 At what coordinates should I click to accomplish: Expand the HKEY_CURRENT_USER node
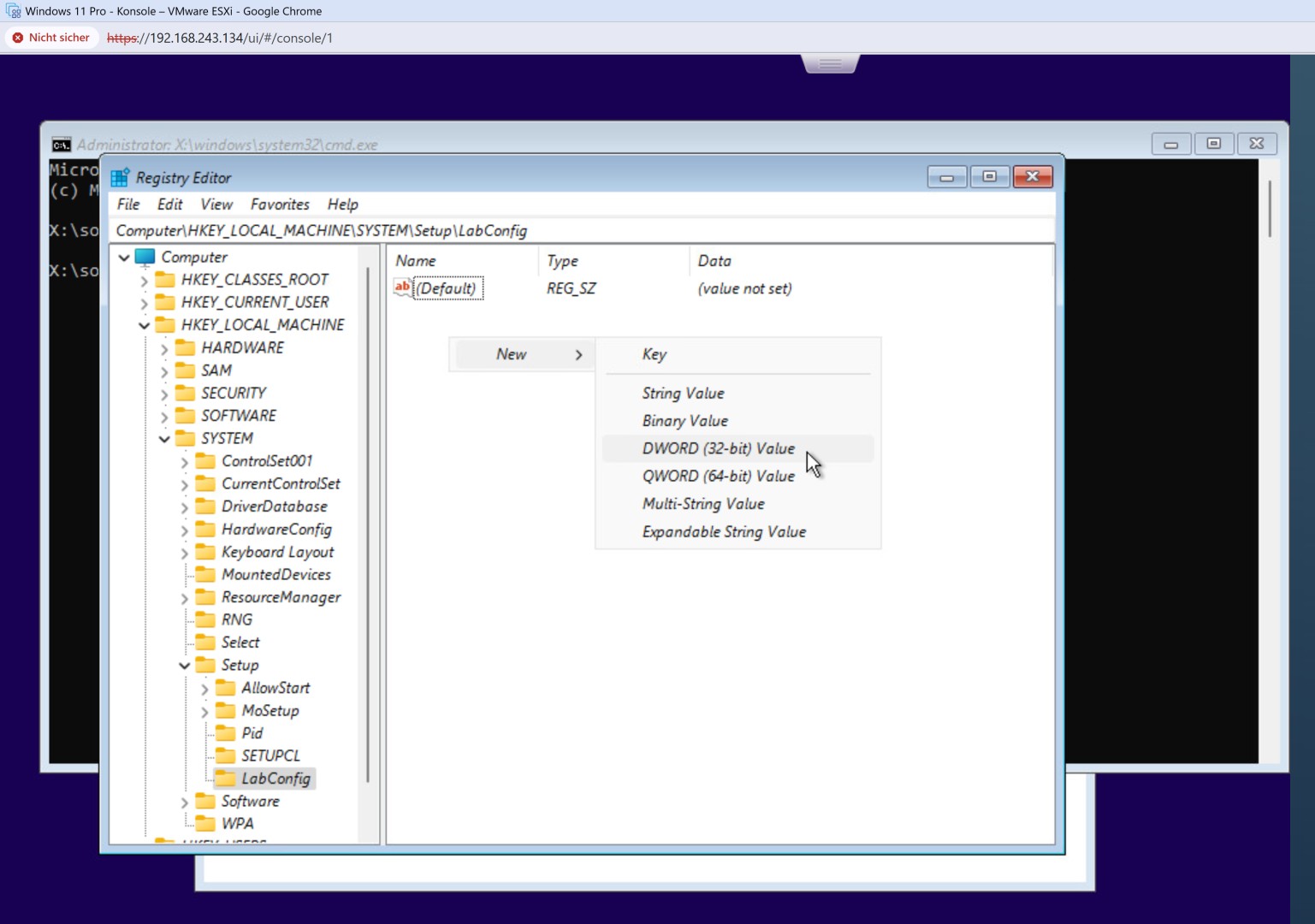tap(144, 303)
